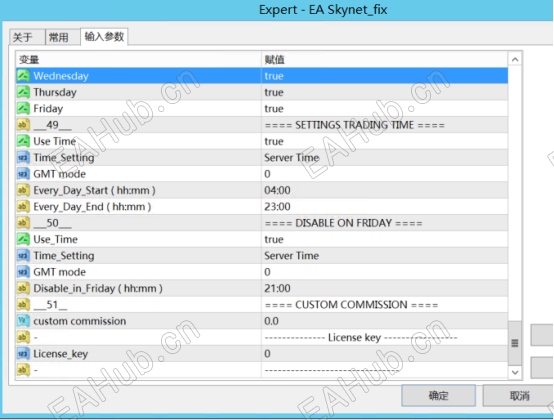This screenshot has height=420, width=554.
Task: Click the Wednesday row boolean icon
Action: 23,76
